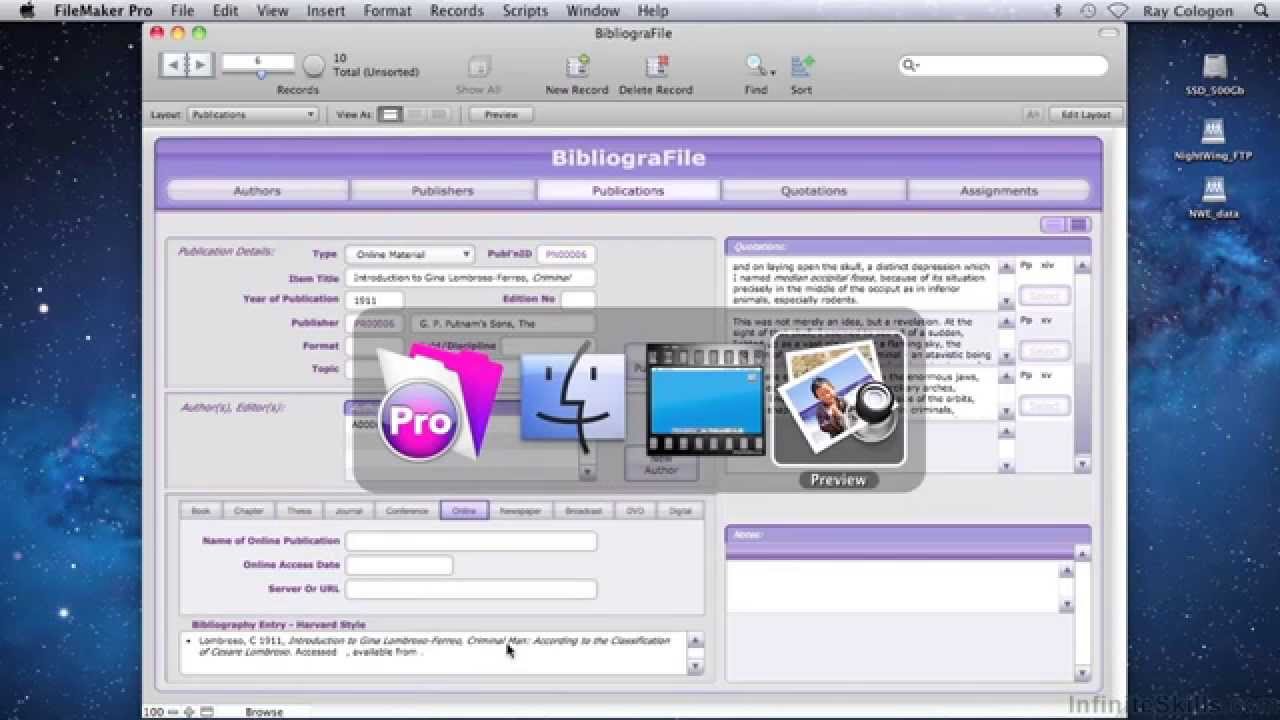Click down arrow of bibliography entry scrollbar
1280x720 pixels.
[695, 665]
